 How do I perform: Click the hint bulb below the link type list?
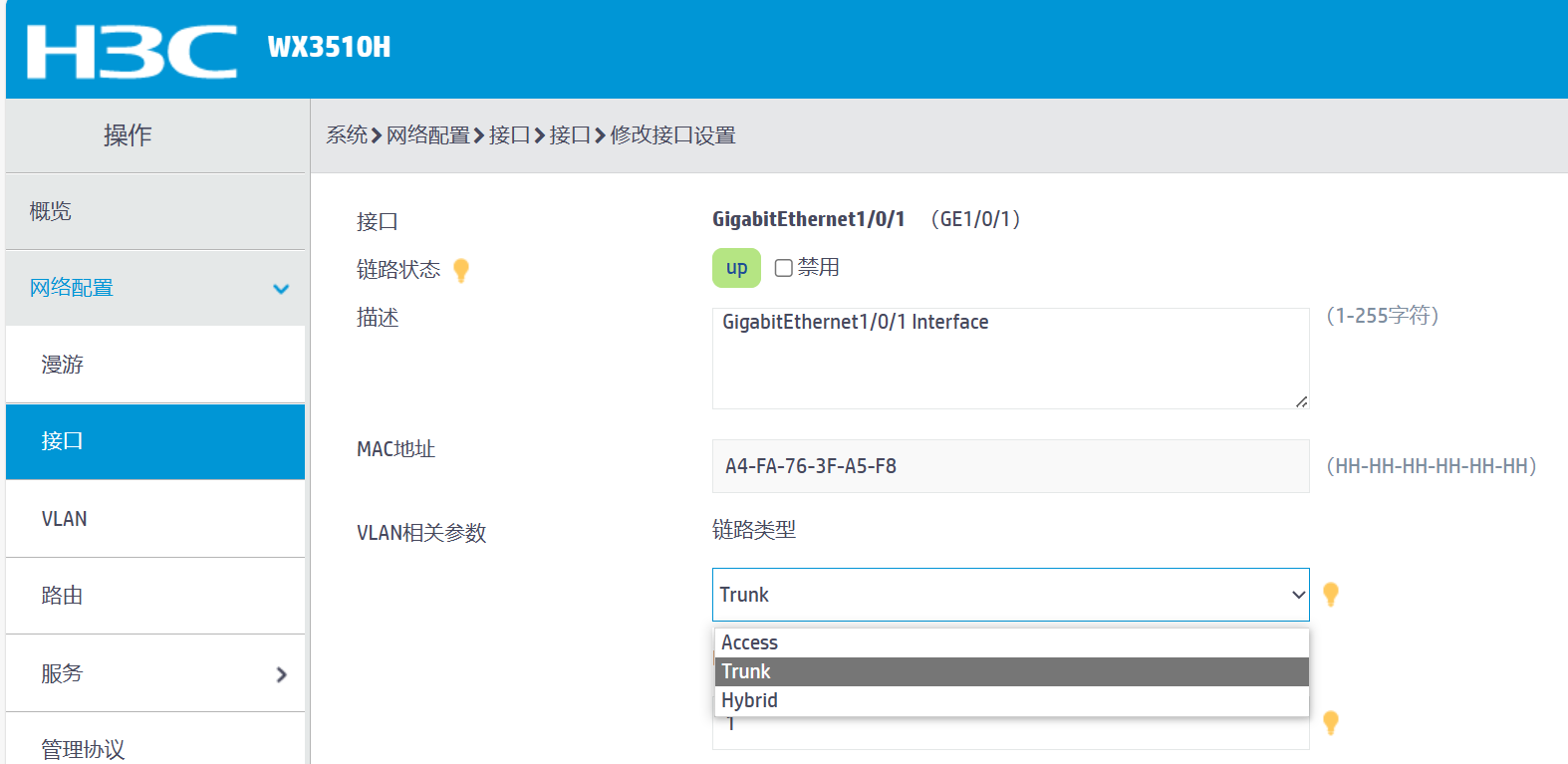(x=1330, y=722)
